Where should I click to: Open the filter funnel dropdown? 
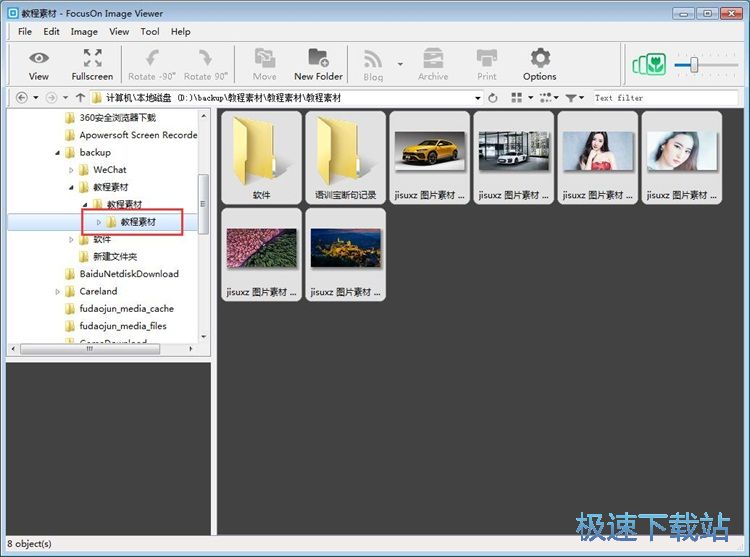point(575,98)
